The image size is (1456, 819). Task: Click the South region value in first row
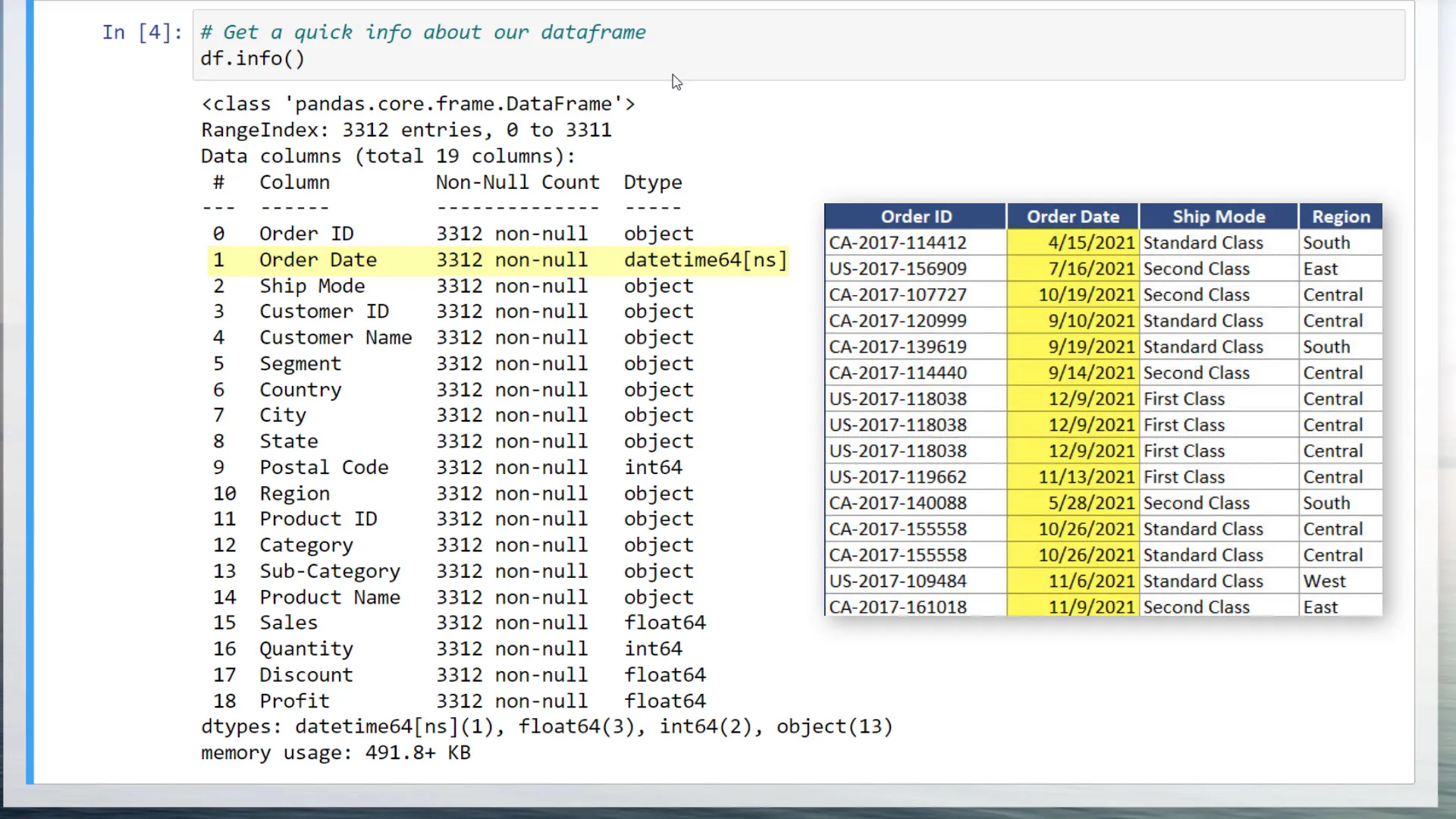tap(1326, 242)
